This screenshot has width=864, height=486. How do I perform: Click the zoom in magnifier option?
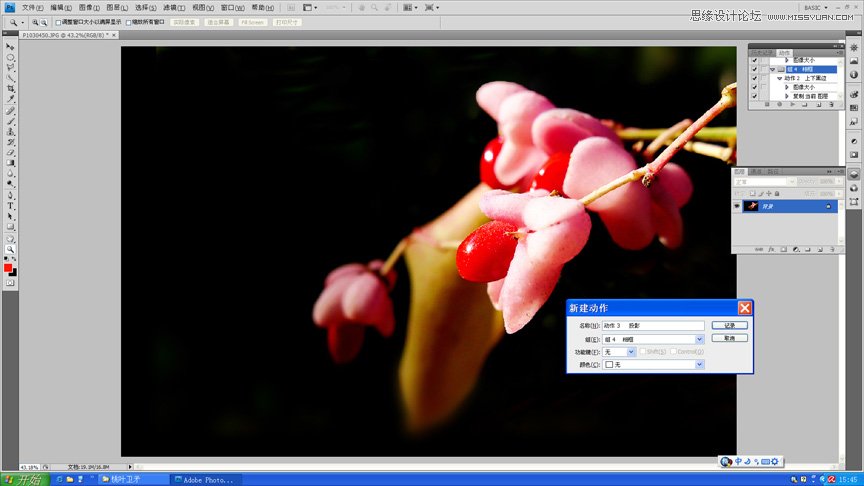coord(35,23)
